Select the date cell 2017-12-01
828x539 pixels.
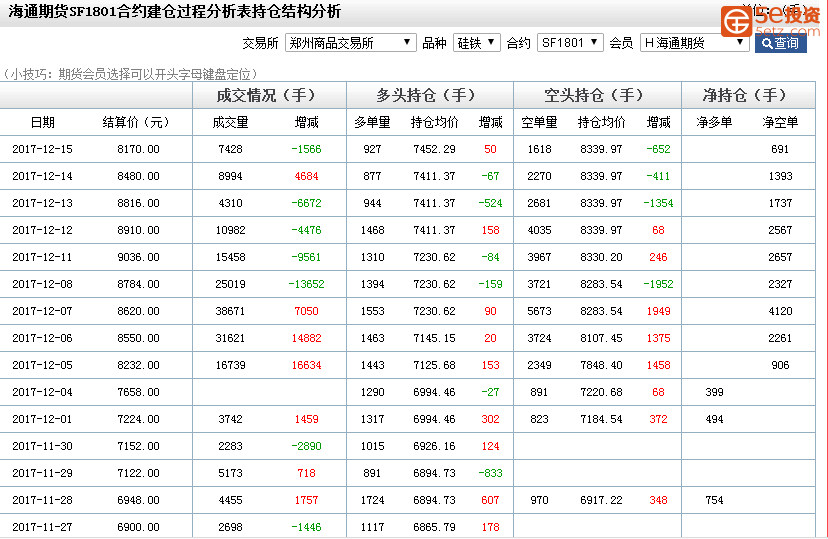pos(42,419)
